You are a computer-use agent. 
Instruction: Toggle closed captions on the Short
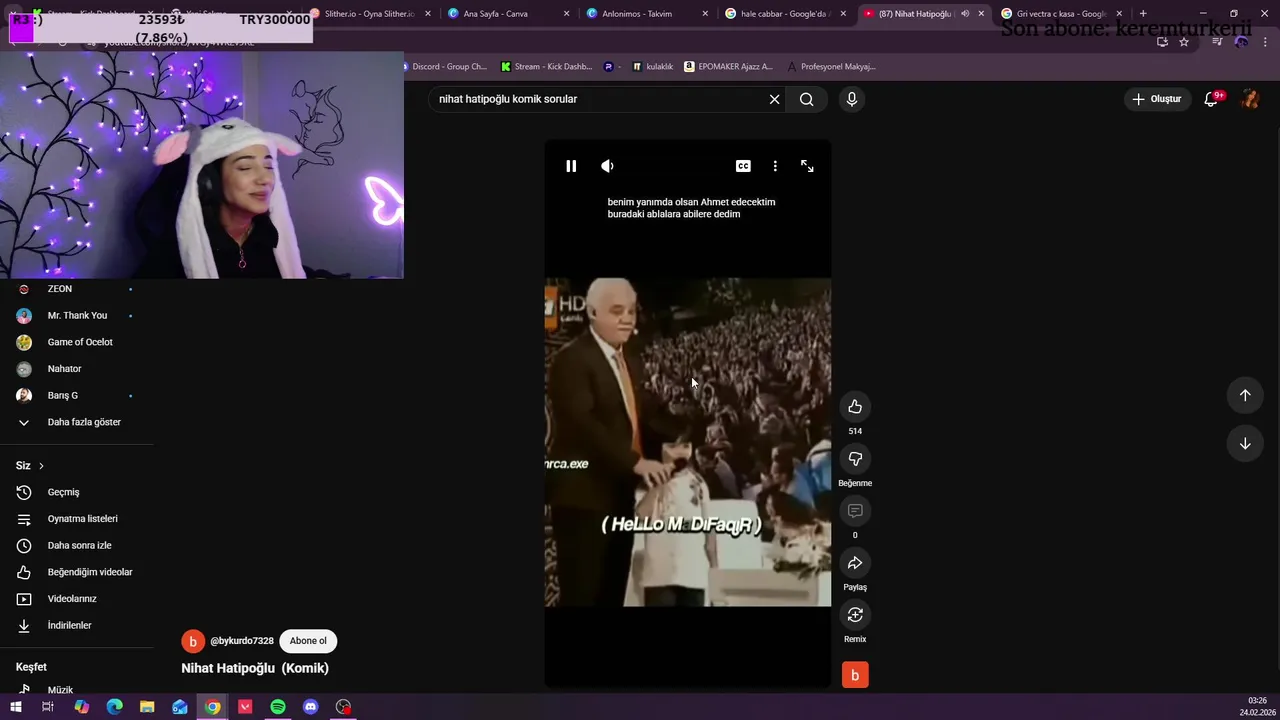click(x=743, y=166)
